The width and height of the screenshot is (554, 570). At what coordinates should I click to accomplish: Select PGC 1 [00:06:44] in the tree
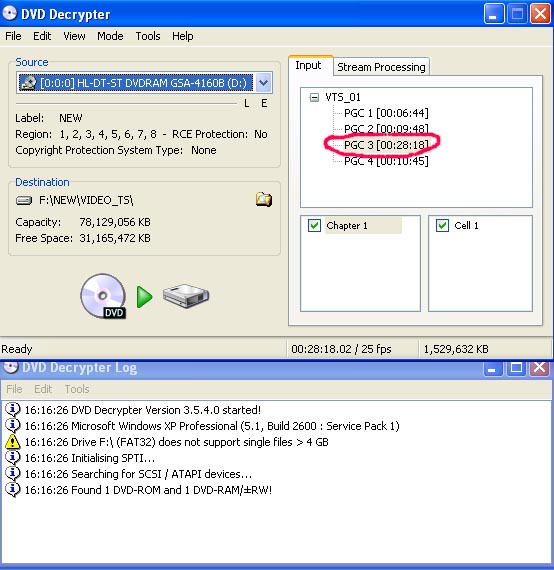(x=386, y=113)
